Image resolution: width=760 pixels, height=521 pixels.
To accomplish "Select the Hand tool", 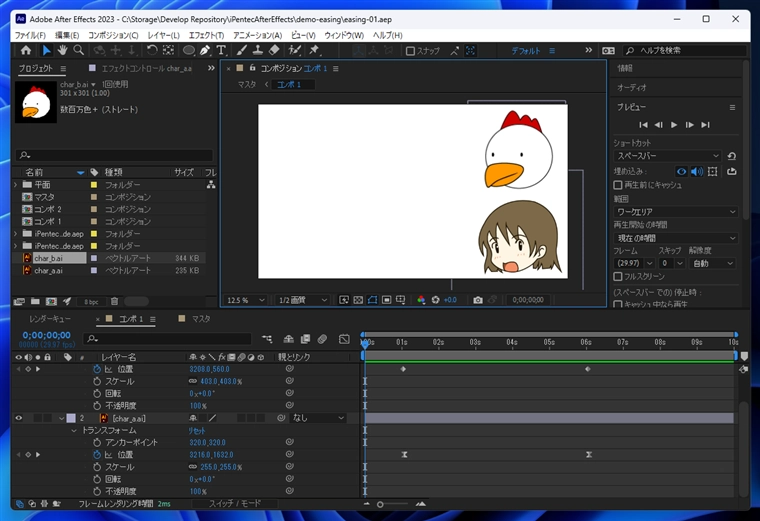I will [62, 50].
